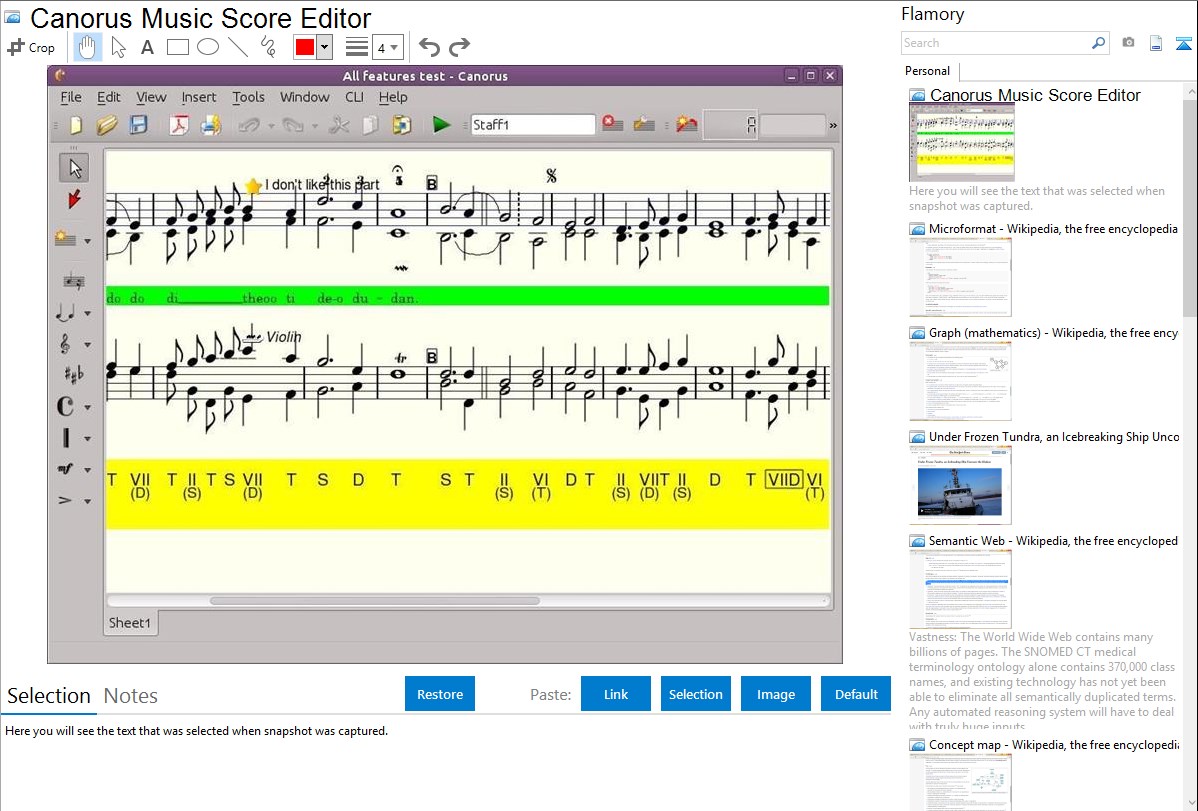Select the freehand scribble tool
This screenshot has height=811, width=1198.
click(x=268, y=47)
